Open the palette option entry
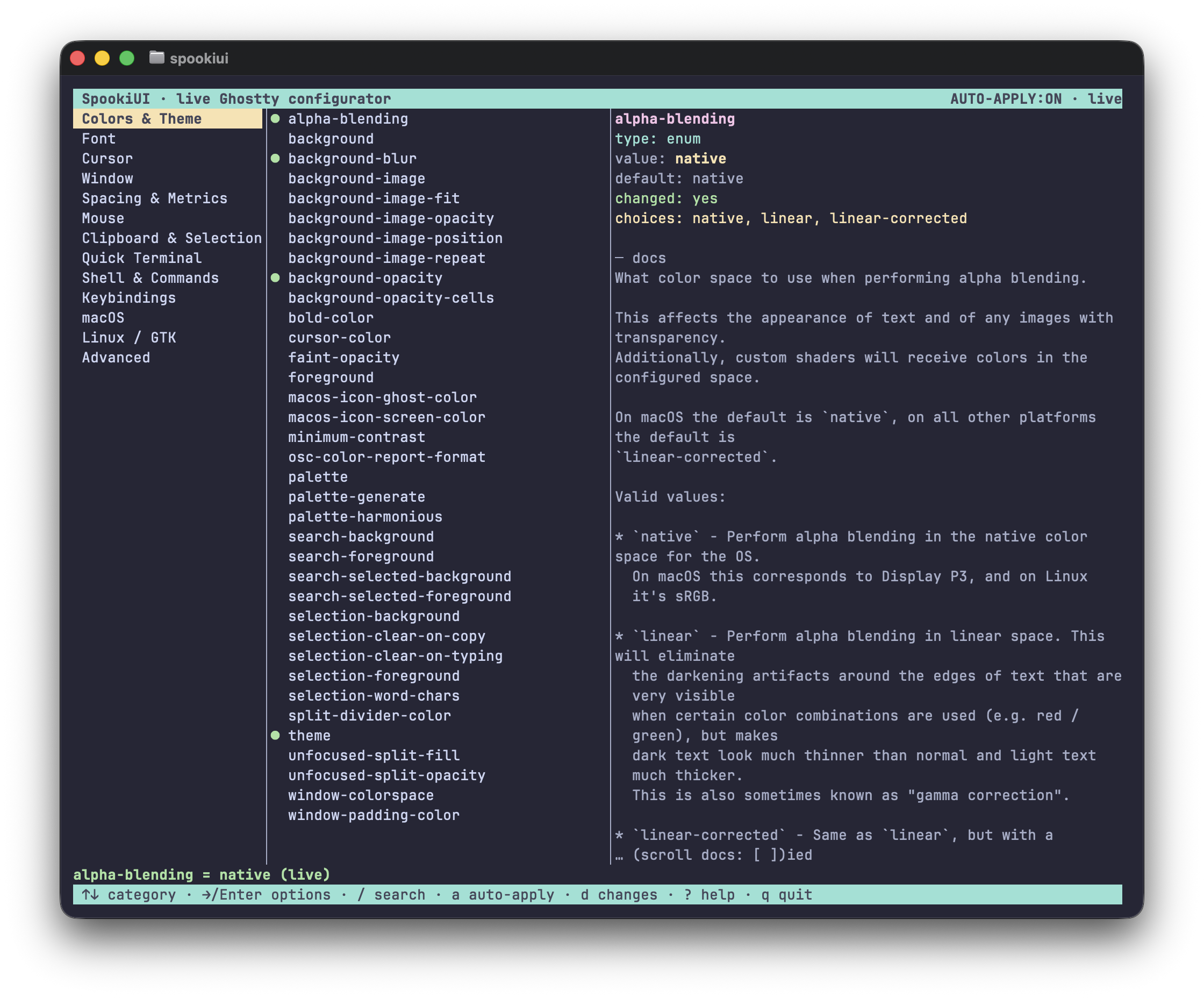 point(318,476)
